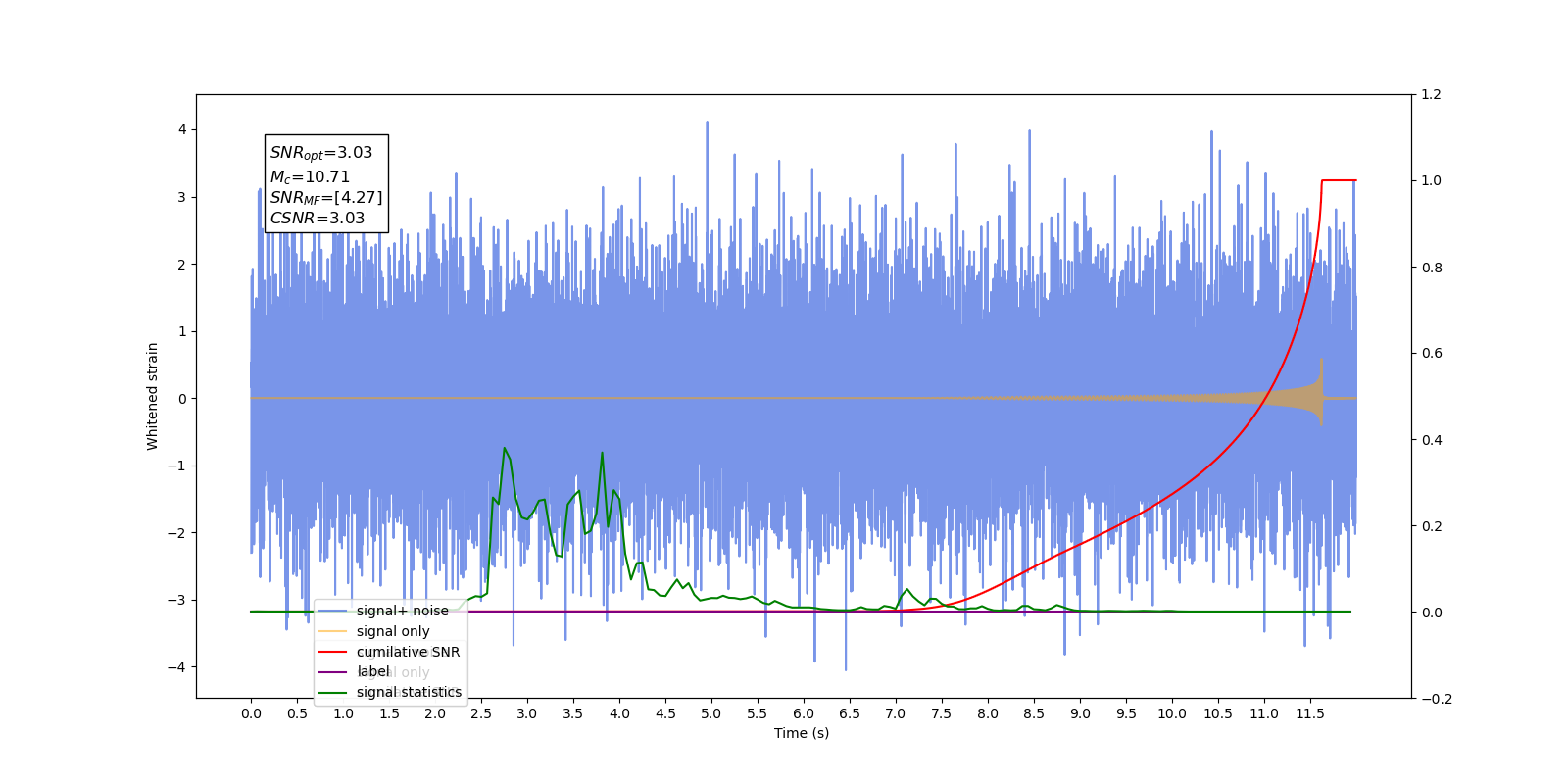Viewport: 1568px width, 784px height.
Task: Click the 11.5 tick on the time axis
Action: [1310, 713]
